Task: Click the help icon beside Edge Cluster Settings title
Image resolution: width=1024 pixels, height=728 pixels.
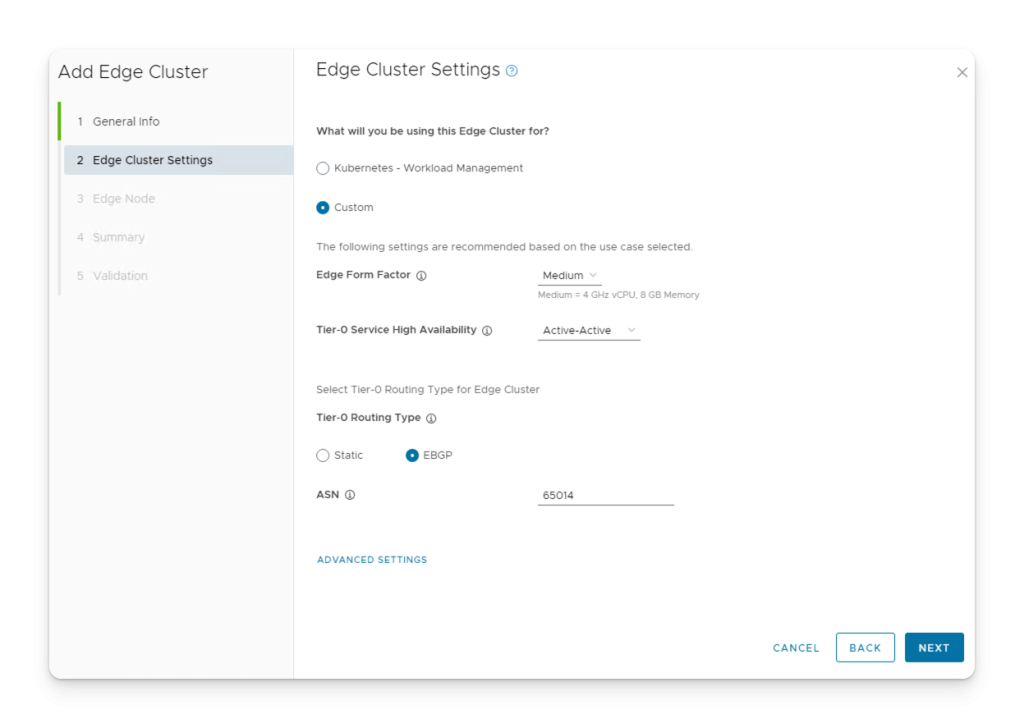Action: (x=512, y=71)
